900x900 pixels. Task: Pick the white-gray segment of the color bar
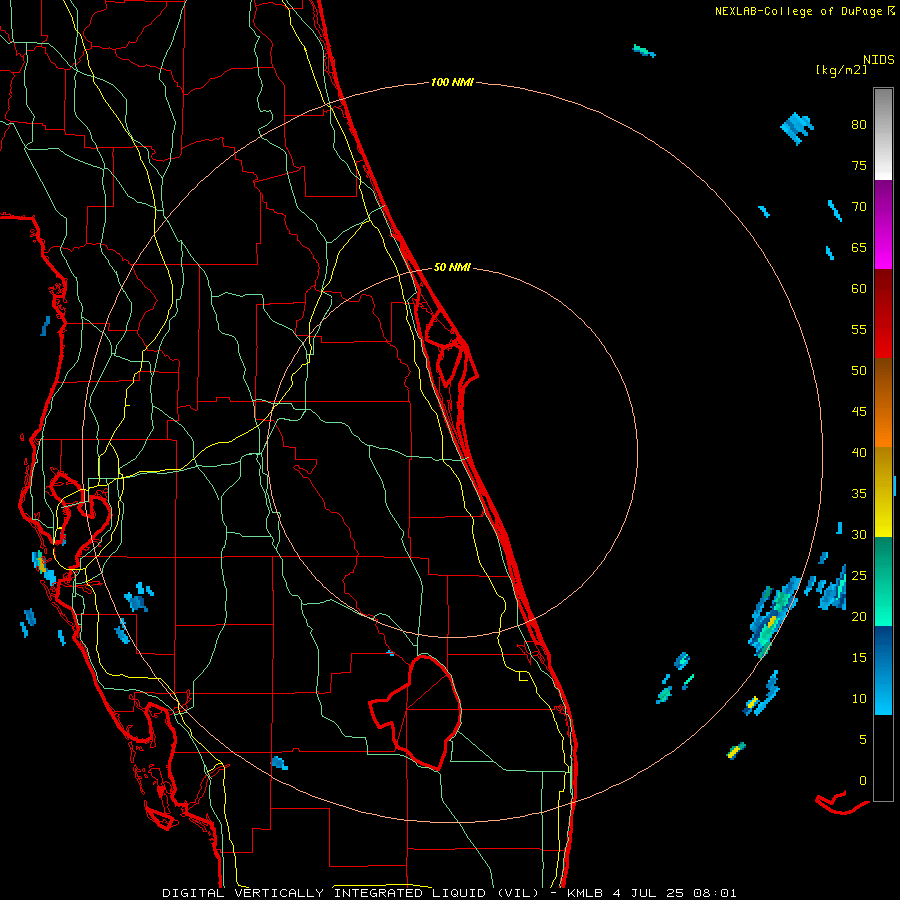click(883, 134)
